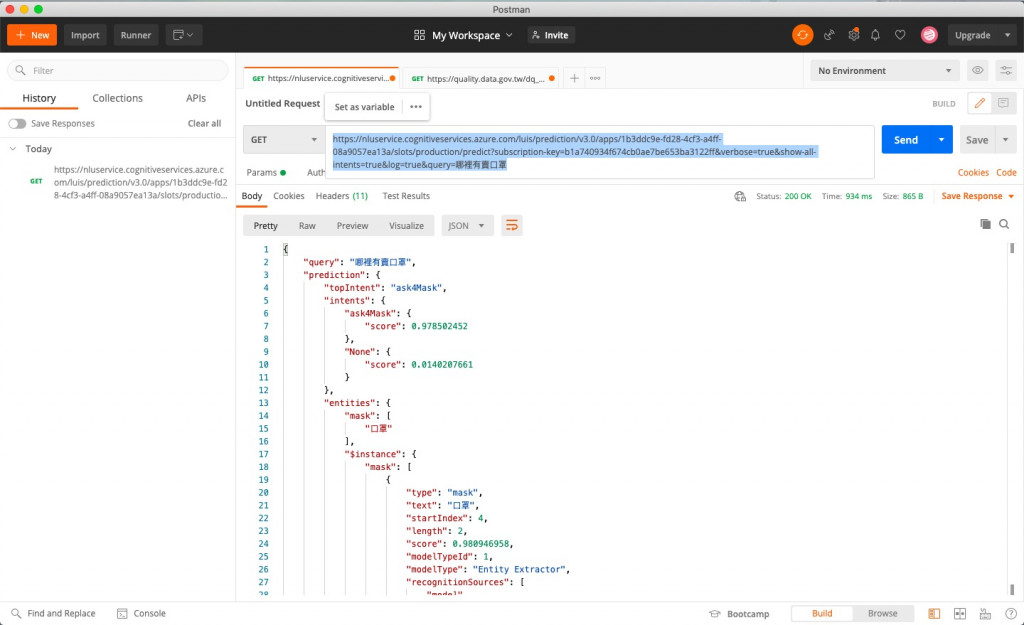The image size is (1024, 625).
Task: Copy response body with copy icon
Action: pos(985,224)
